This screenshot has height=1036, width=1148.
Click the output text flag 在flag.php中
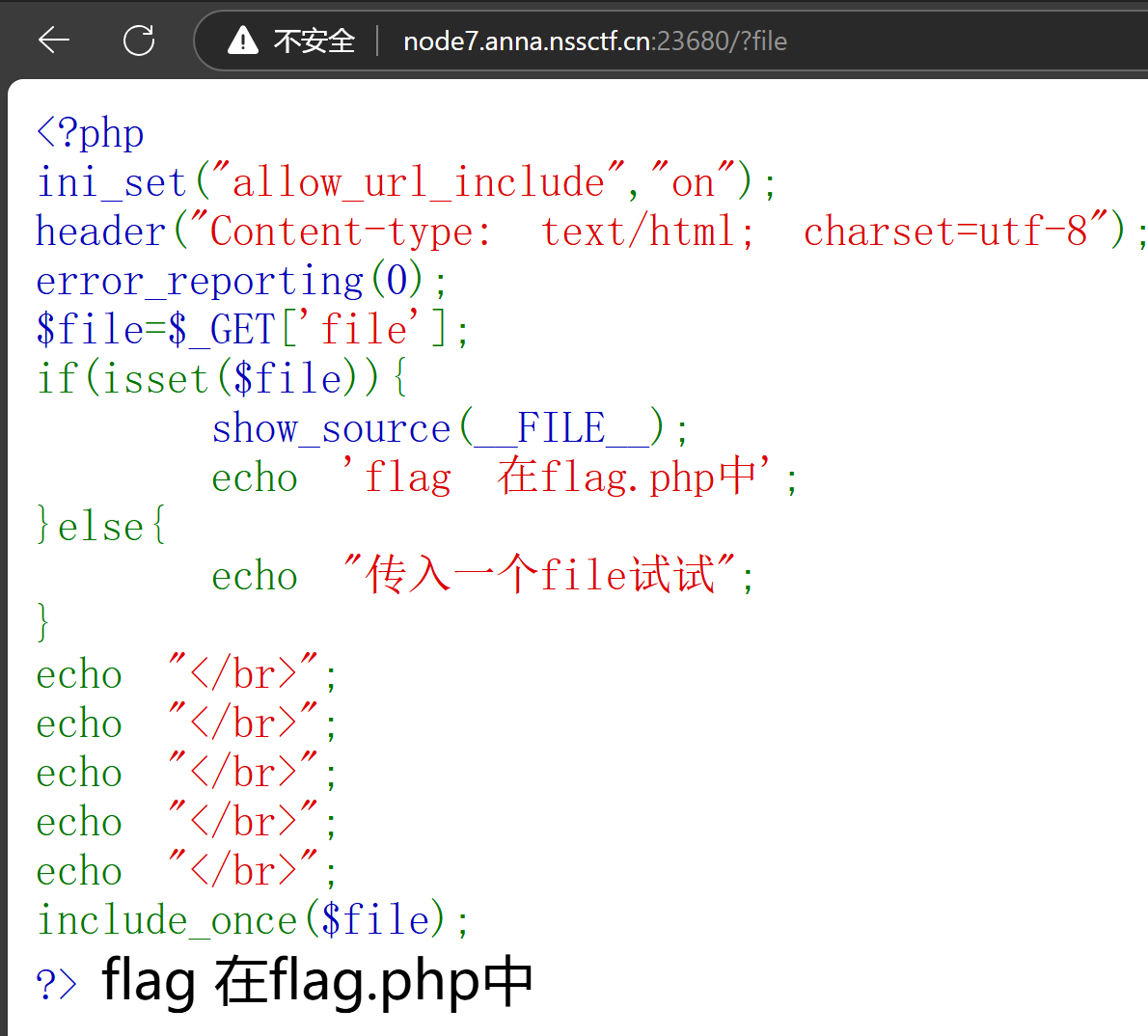317,981
